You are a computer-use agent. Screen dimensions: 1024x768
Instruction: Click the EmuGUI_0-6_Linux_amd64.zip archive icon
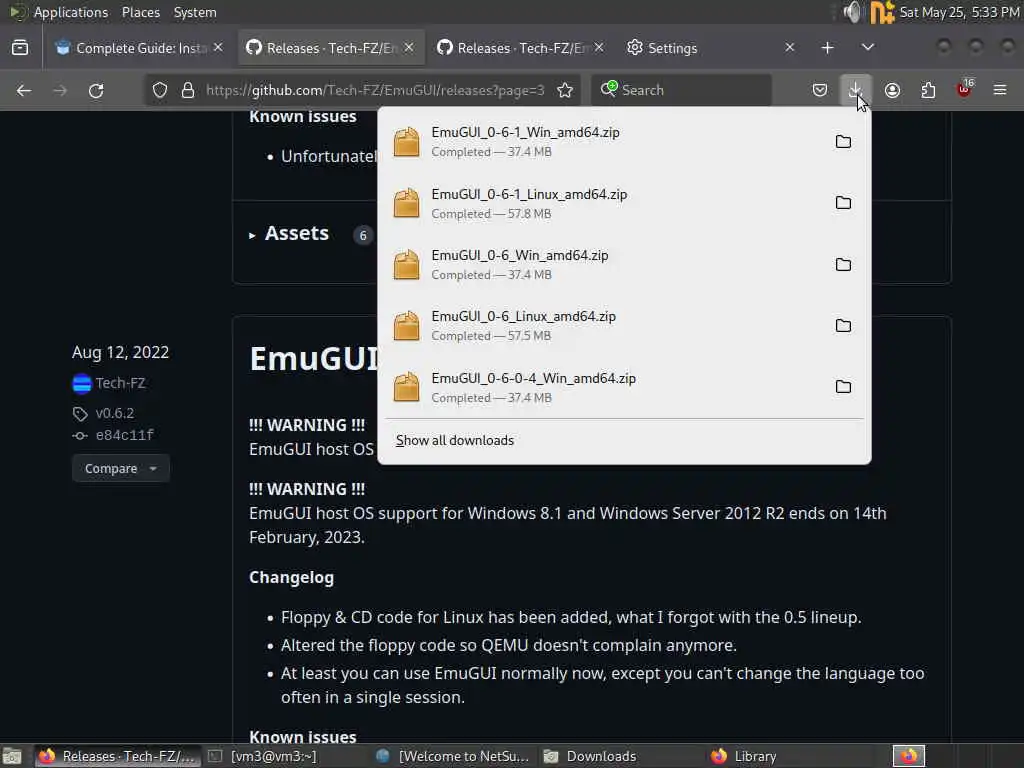[x=406, y=325]
